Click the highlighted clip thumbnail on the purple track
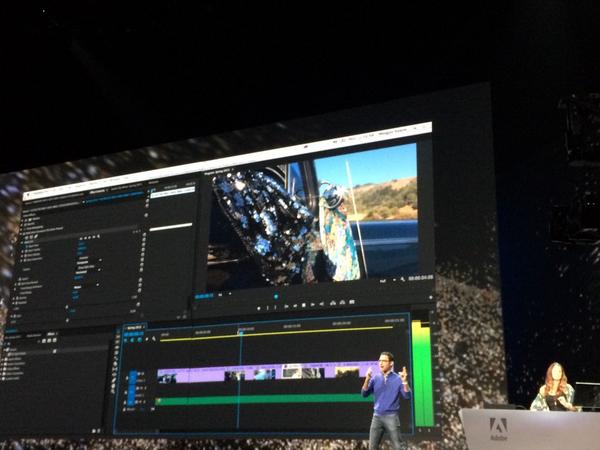The height and width of the screenshot is (450, 600). 291,372
